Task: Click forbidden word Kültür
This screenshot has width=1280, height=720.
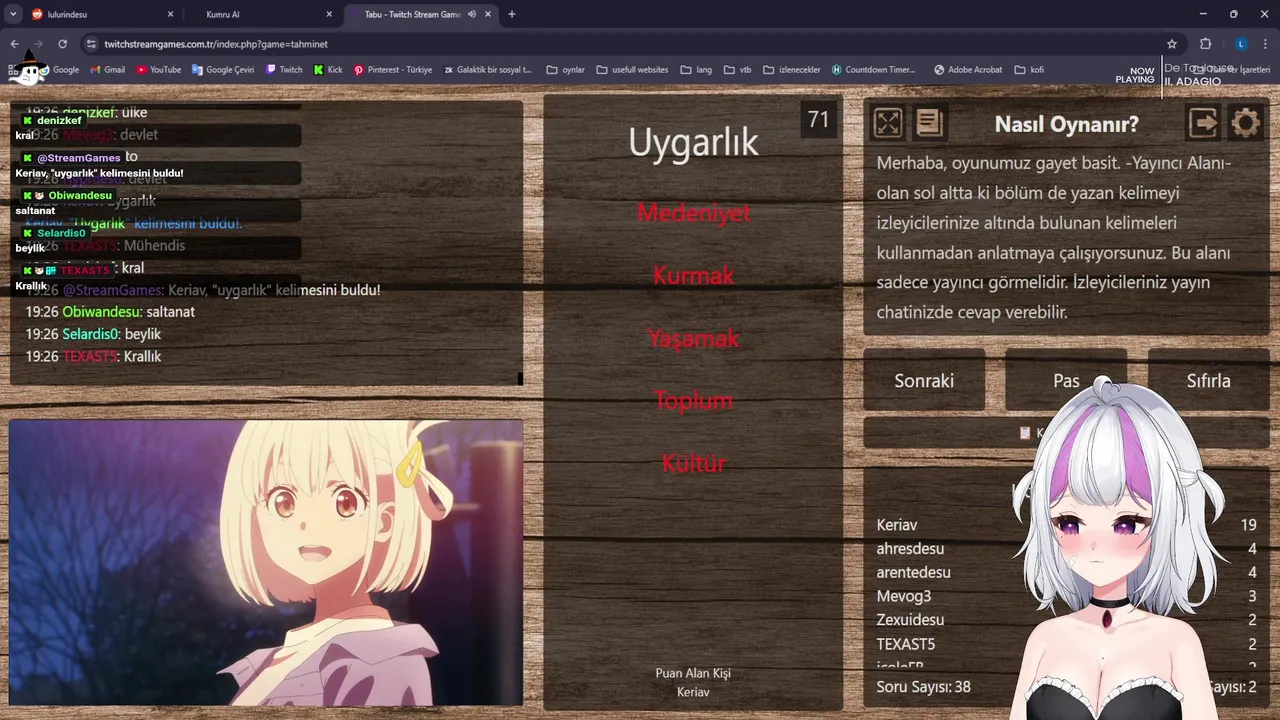Action: (693, 463)
